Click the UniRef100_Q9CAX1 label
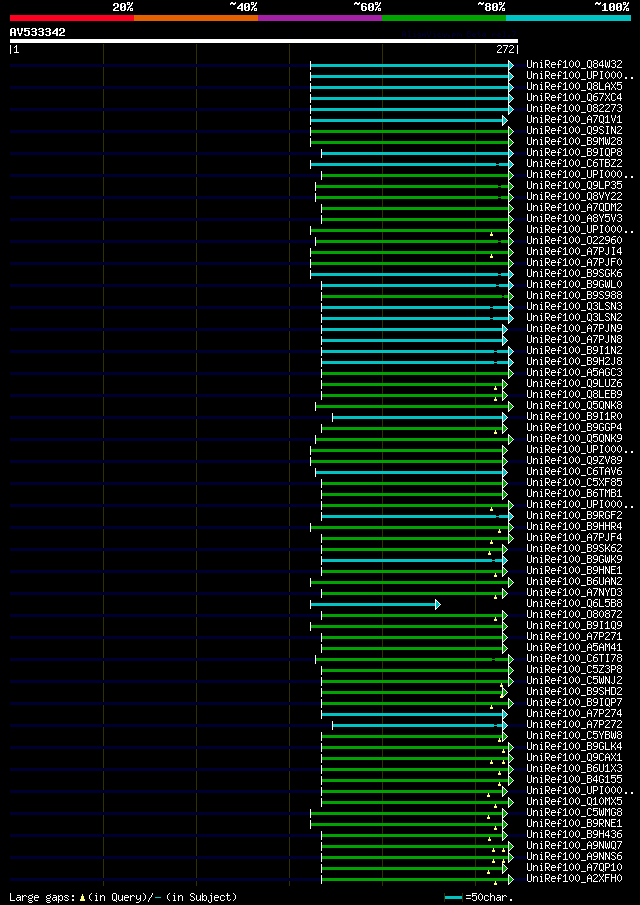Screen dimensions: 640x905 point(574,758)
